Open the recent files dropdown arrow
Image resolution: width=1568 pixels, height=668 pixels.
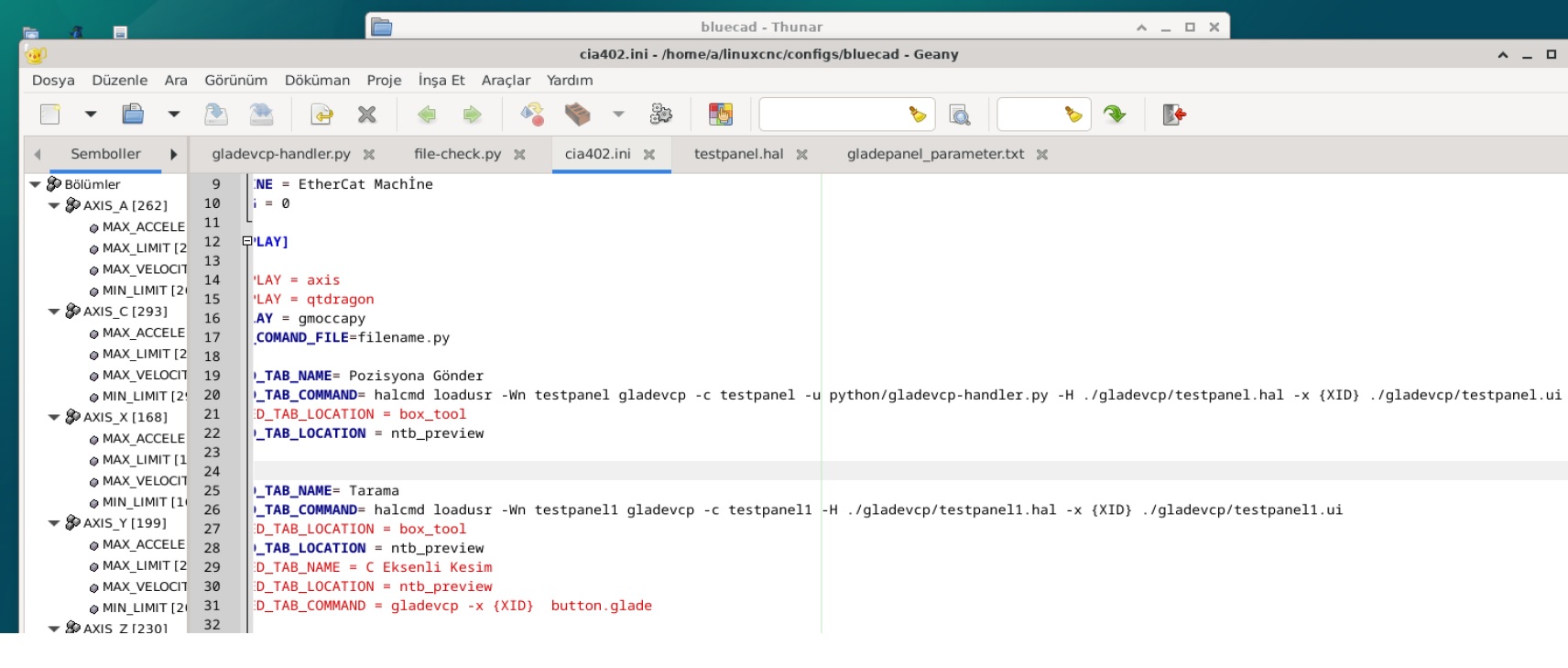[x=174, y=115]
